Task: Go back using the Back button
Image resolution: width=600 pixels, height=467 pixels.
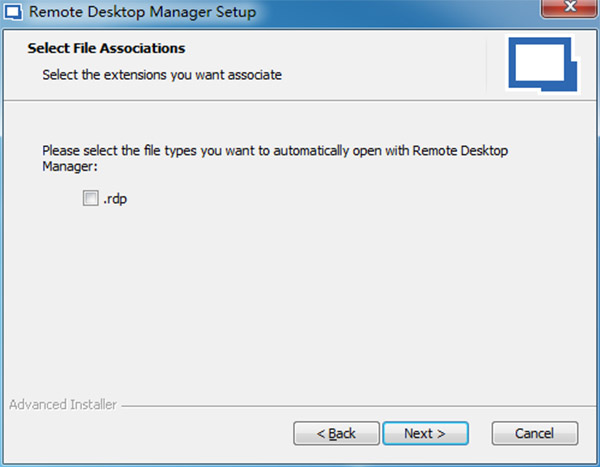Action: click(336, 433)
